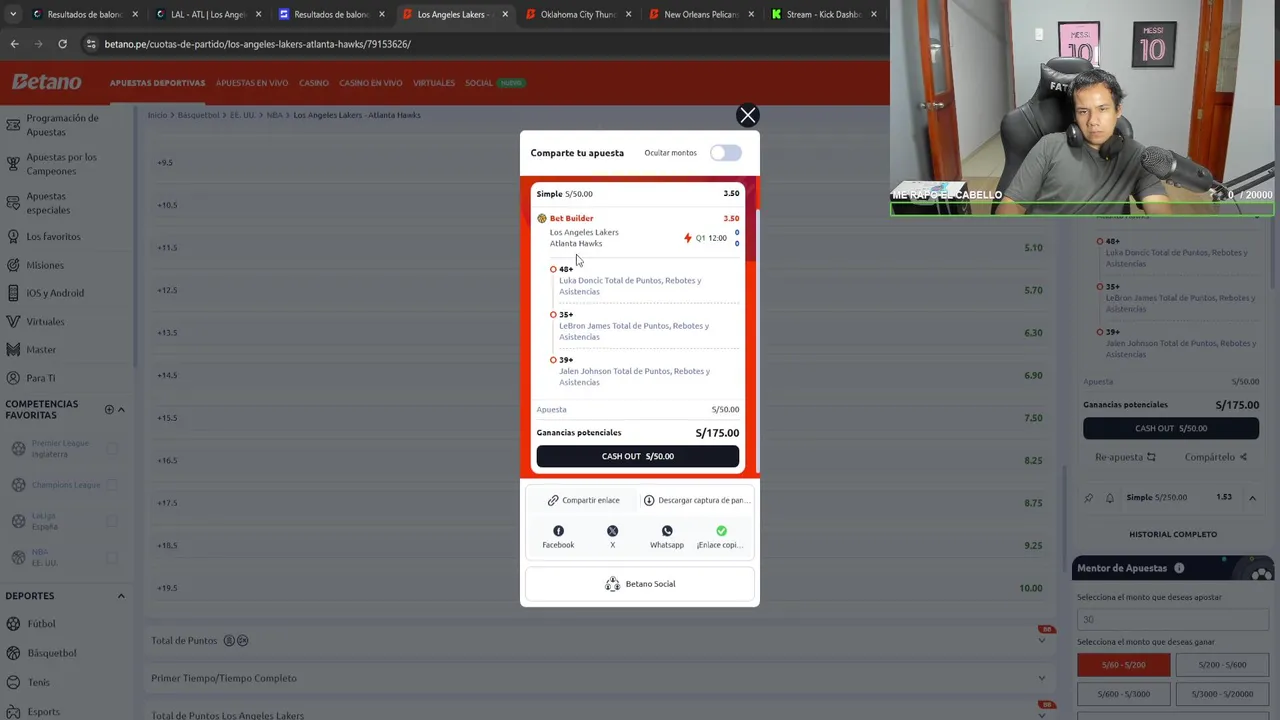Add a favorite competition with plus icon
1280x720 pixels.
point(109,409)
